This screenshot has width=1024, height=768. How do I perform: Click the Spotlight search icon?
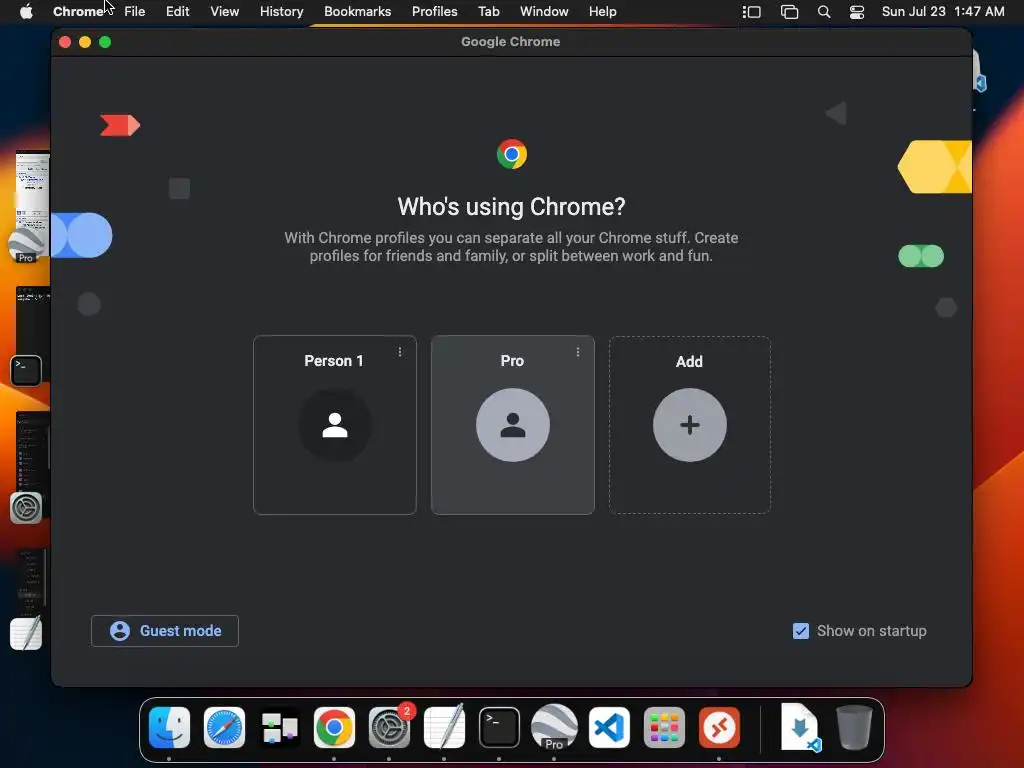[824, 12]
